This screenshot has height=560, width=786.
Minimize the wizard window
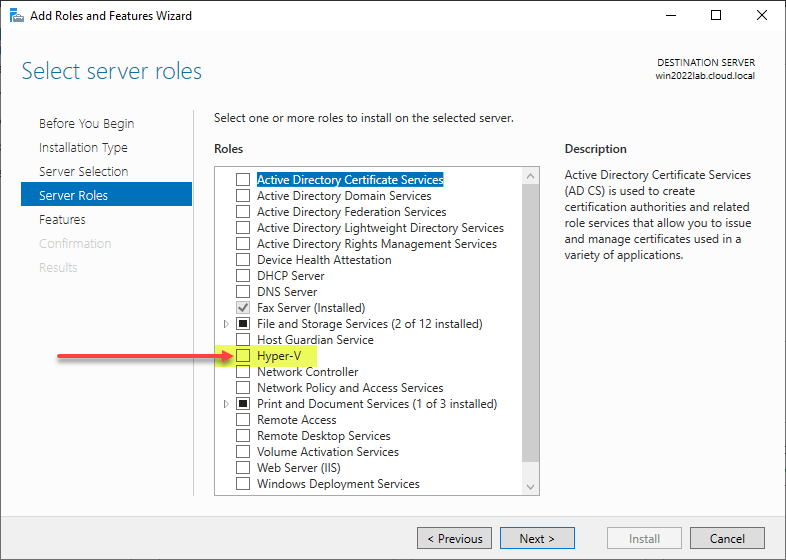(x=671, y=15)
